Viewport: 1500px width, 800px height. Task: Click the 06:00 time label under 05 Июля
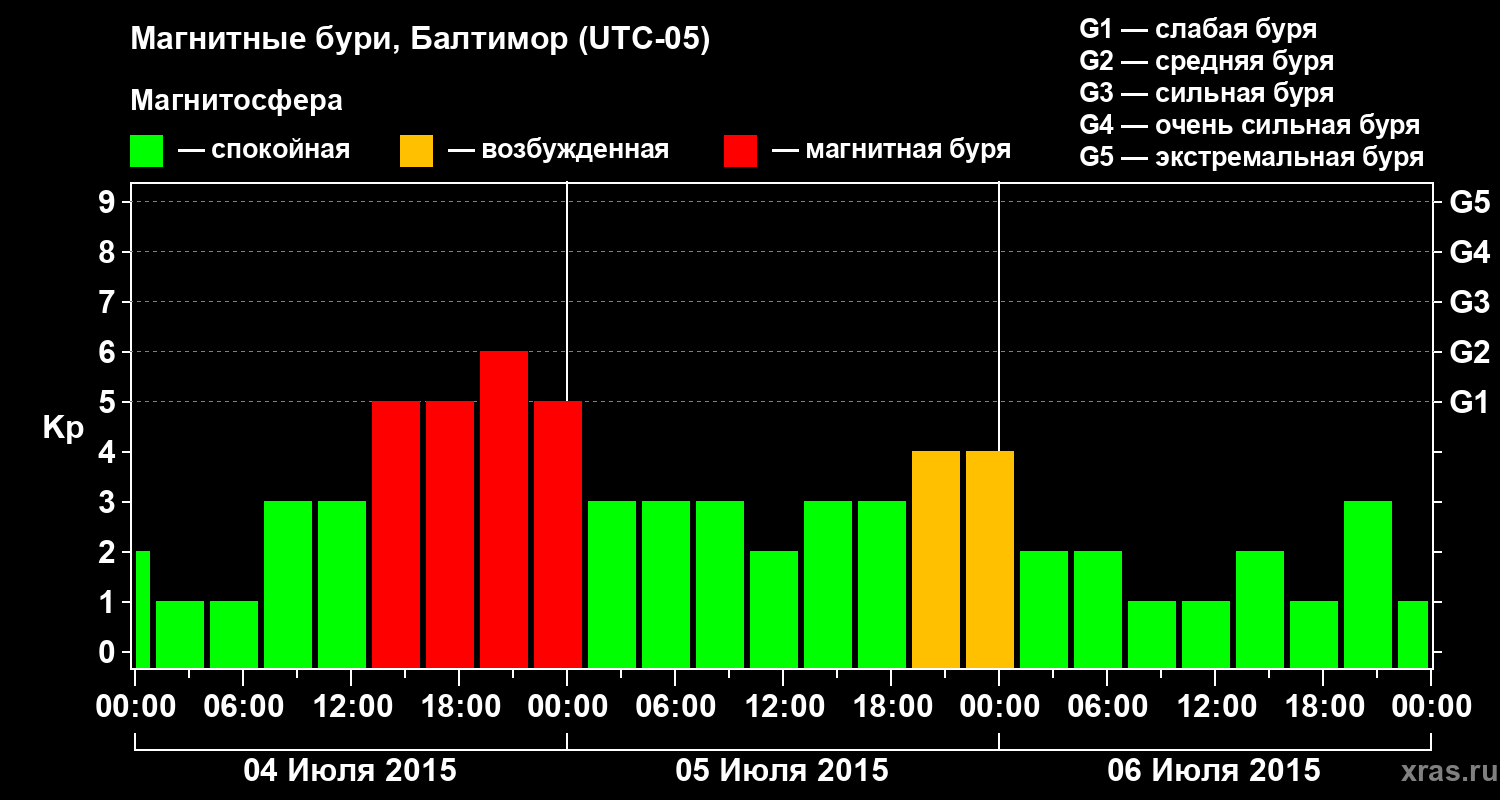point(675,707)
